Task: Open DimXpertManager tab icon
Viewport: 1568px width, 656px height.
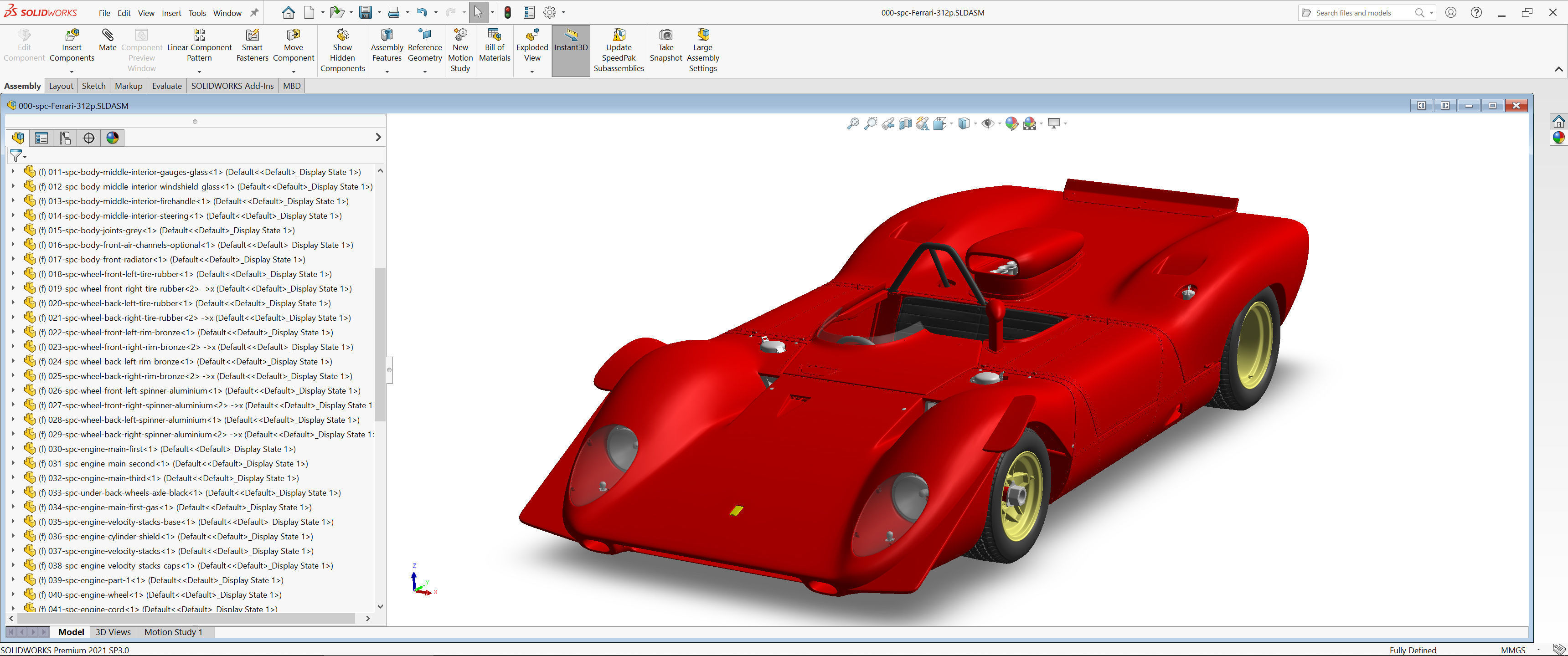Action: [89, 138]
